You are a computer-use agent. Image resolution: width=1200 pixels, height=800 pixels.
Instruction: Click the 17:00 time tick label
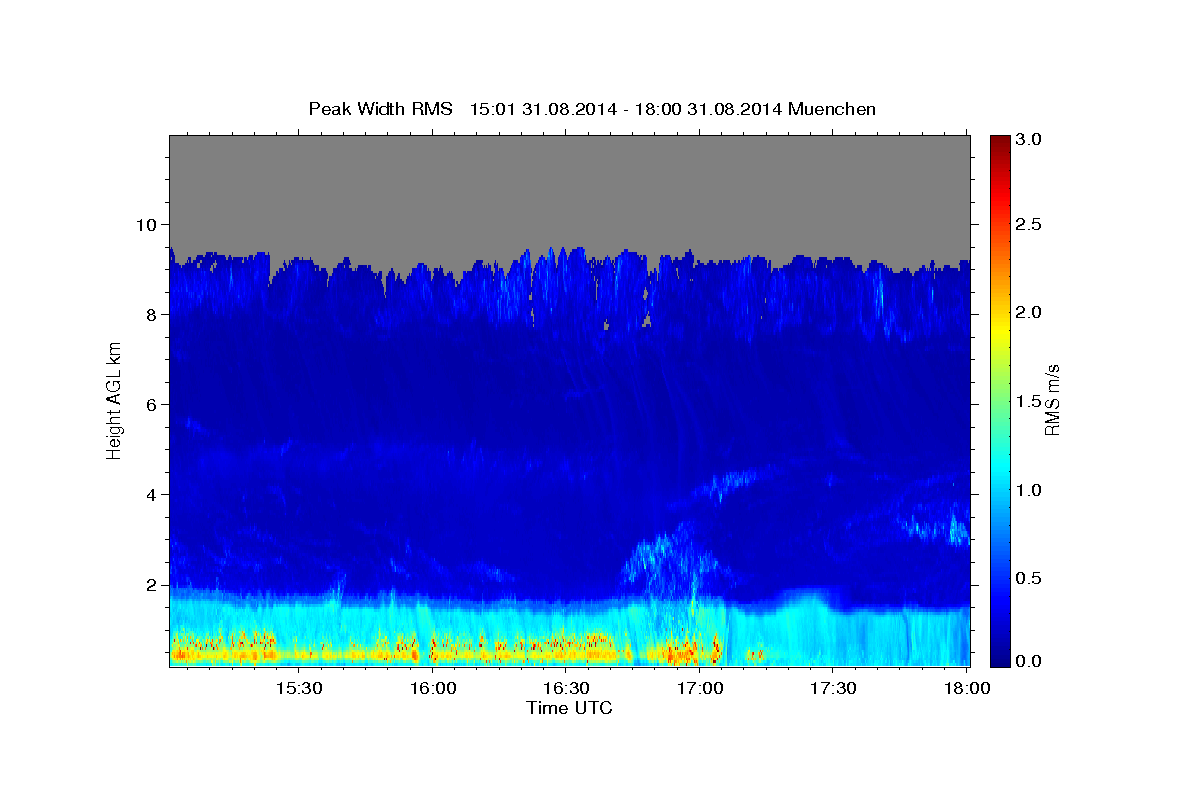(700, 689)
